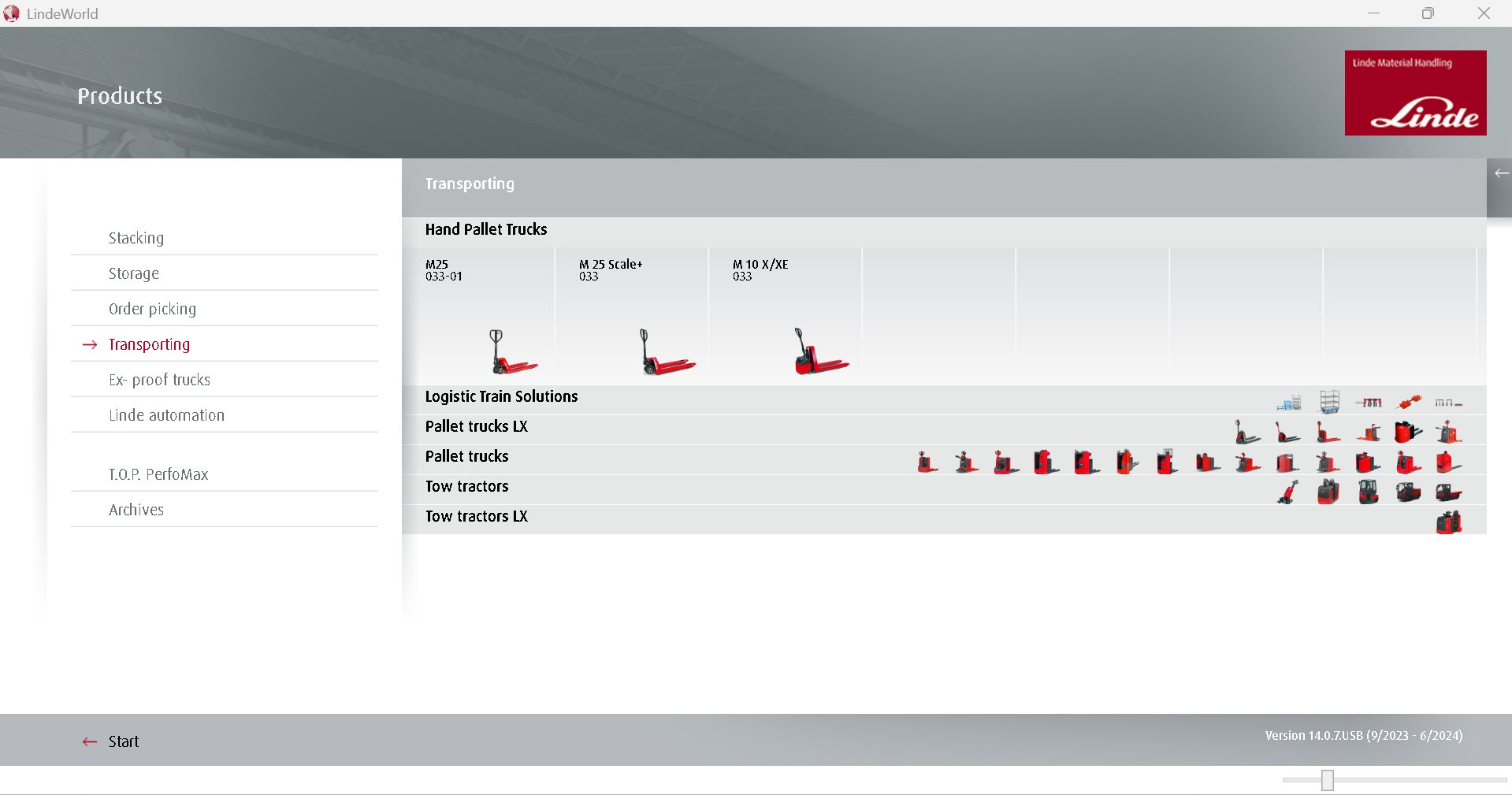1512x795 pixels.
Task: Open the third tractor icon in the Tow tractors row
Action: 1369,492
